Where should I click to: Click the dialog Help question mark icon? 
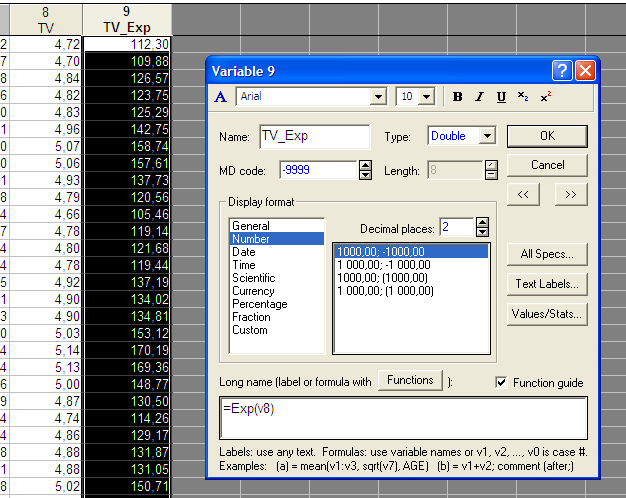(x=563, y=71)
